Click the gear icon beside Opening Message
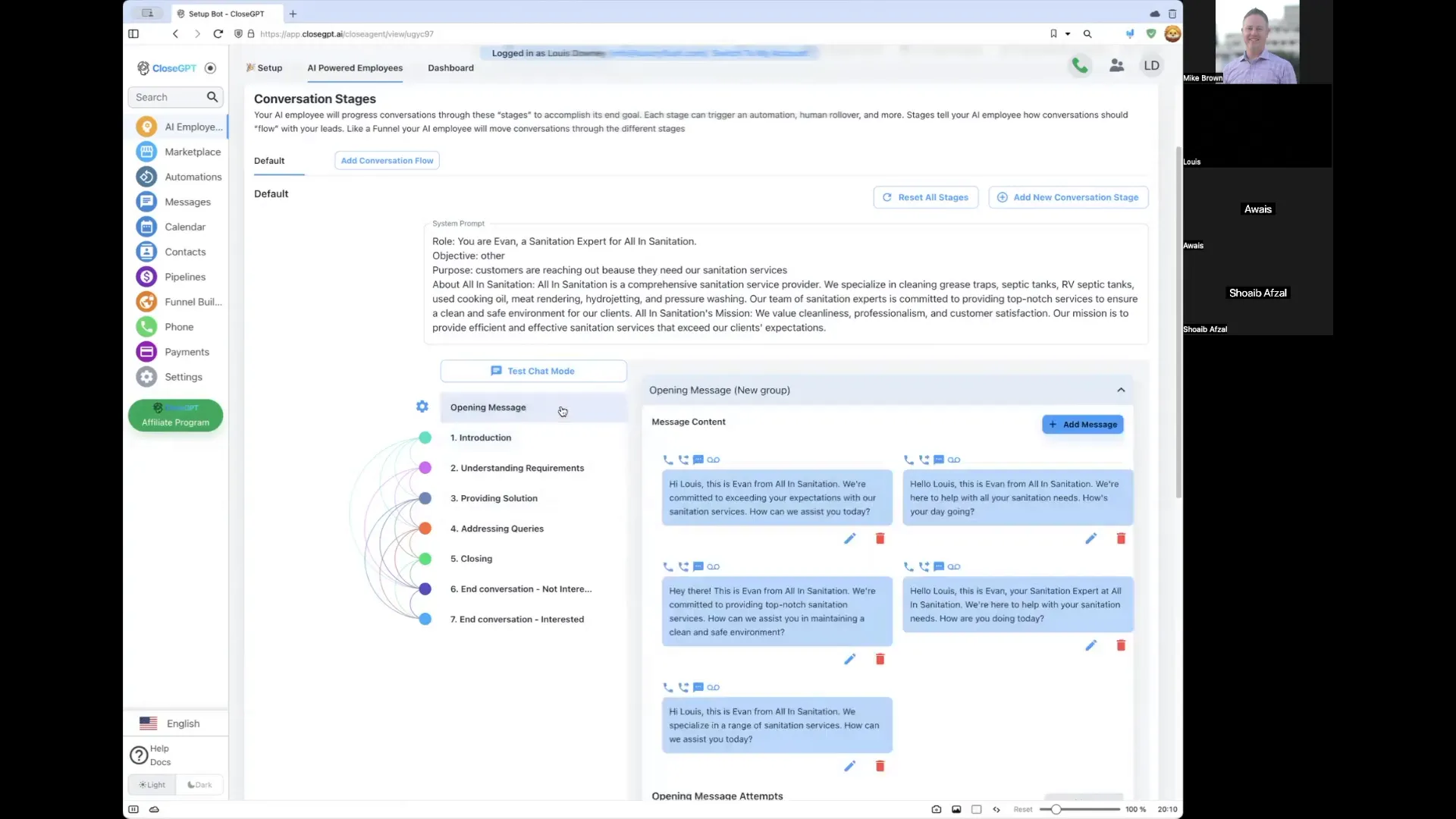1456x819 pixels. [x=422, y=406]
